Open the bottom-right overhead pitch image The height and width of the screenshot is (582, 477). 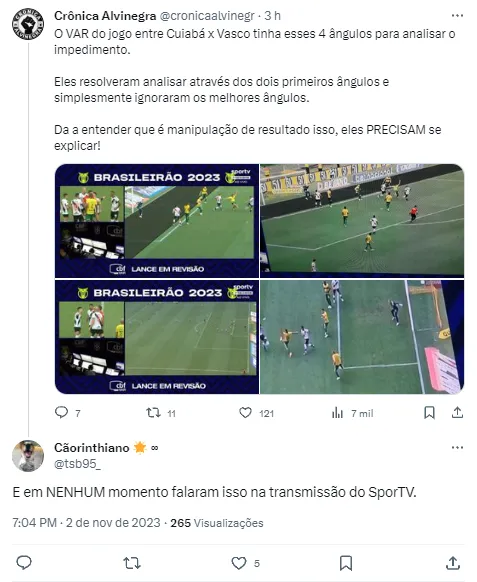coord(362,337)
